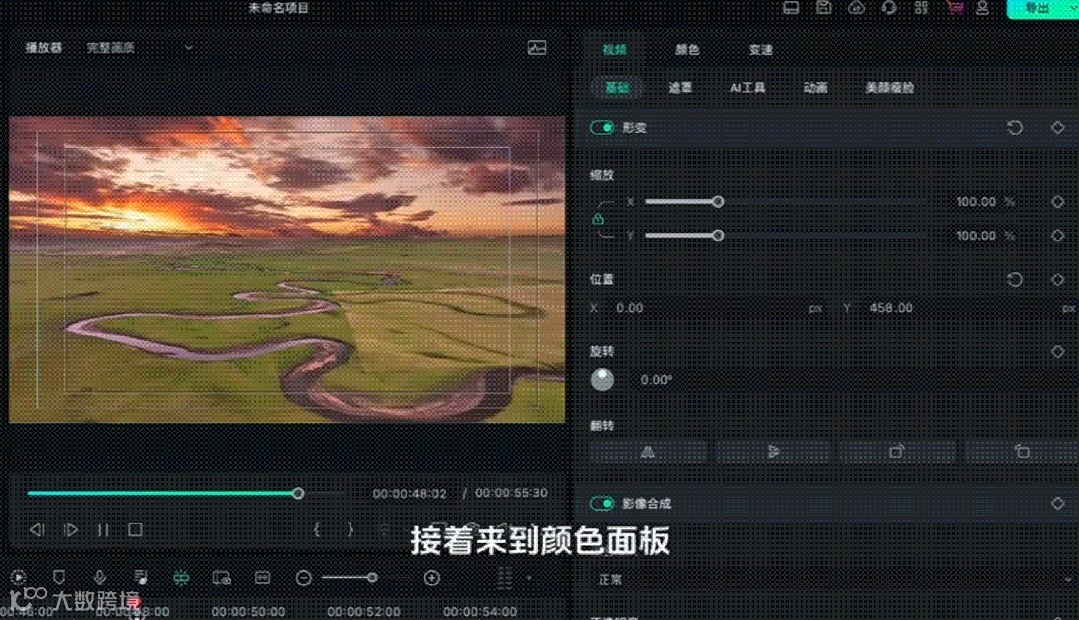Toggle the 影像合成 compositing switch
The width and height of the screenshot is (1079, 620).
tap(601, 505)
